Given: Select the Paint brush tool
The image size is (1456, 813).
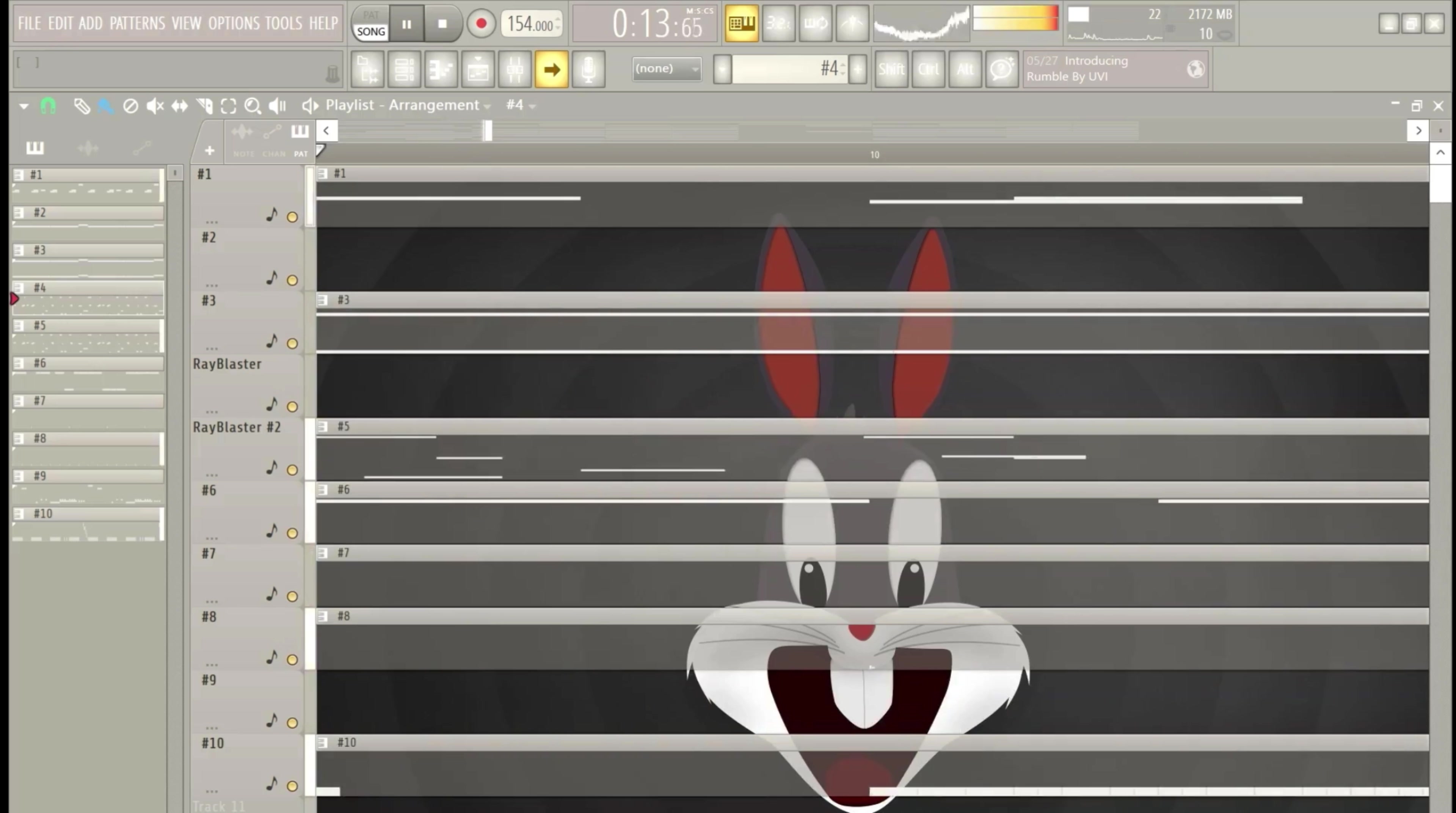Looking at the screenshot, I should pos(106,106).
